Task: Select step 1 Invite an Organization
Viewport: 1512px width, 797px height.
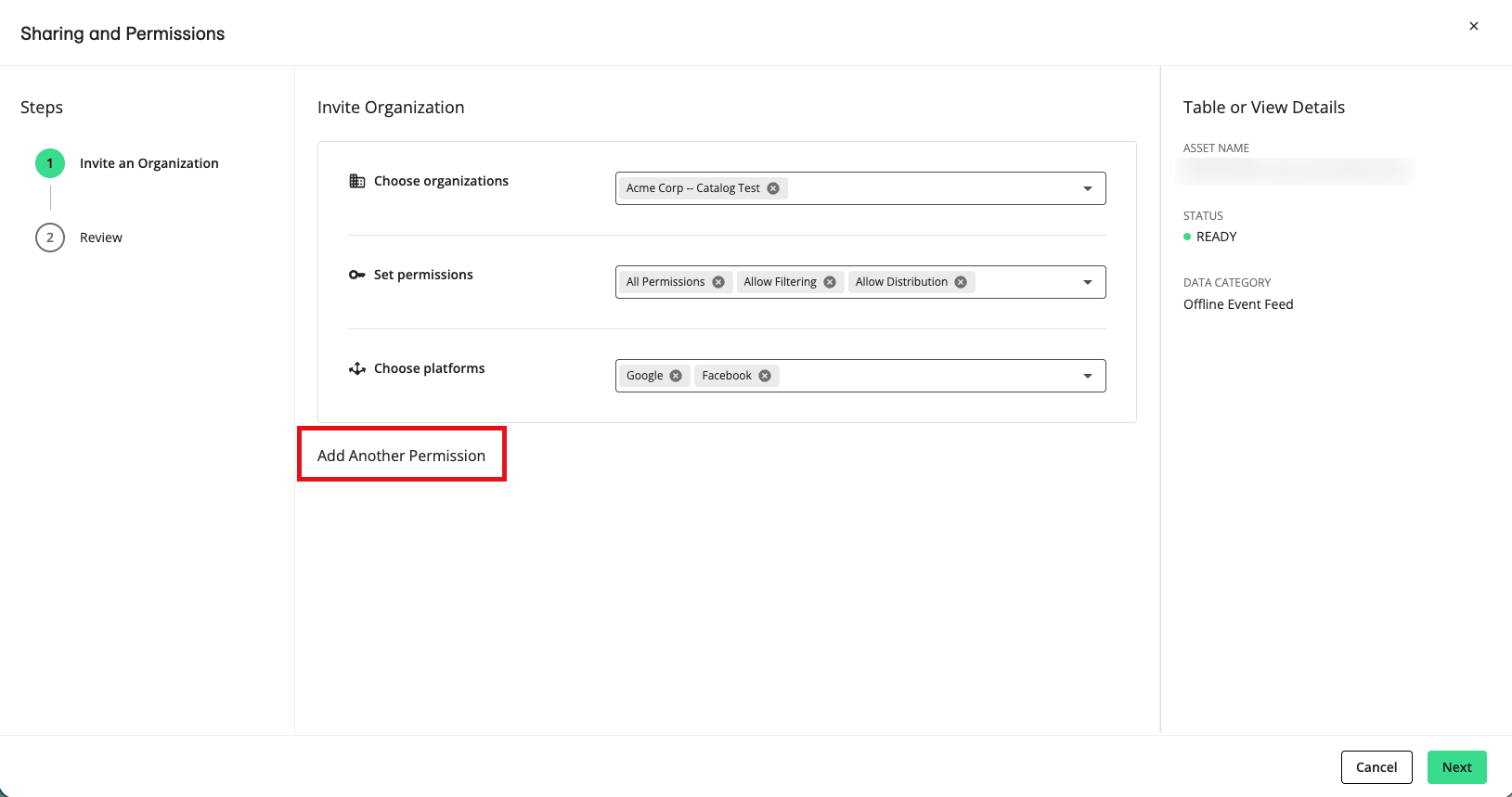Action: (x=127, y=163)
